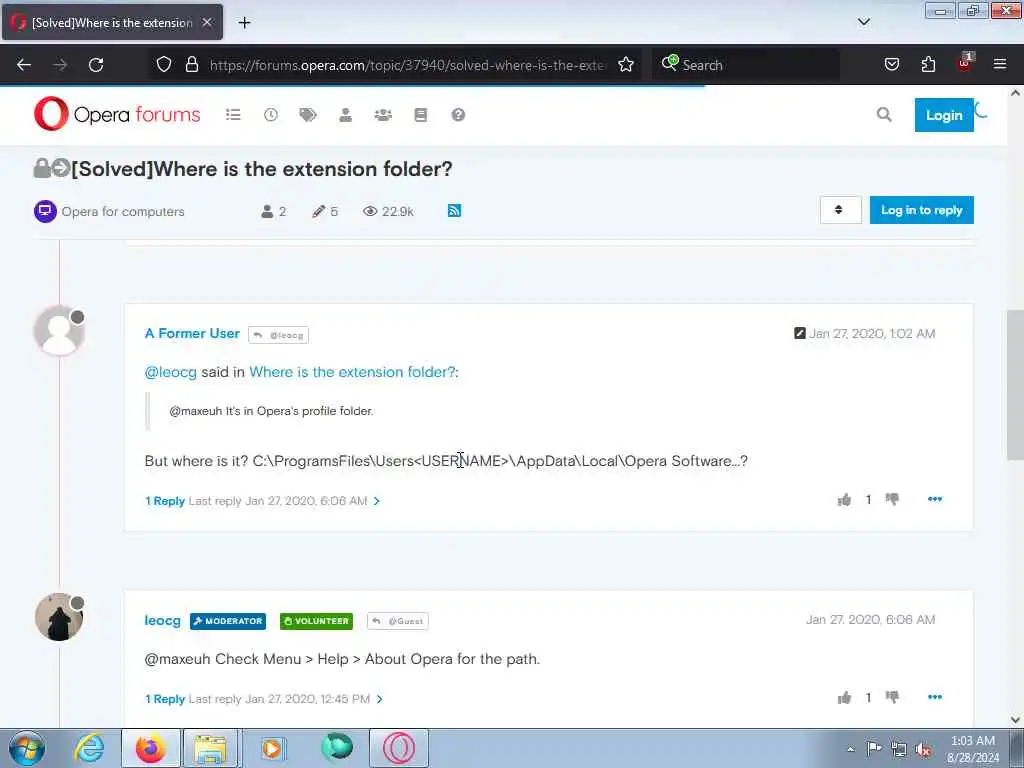Screen dimensions: 1024x768
Task: Open the topic sort dropdown button
Action: tap(840, 210)
